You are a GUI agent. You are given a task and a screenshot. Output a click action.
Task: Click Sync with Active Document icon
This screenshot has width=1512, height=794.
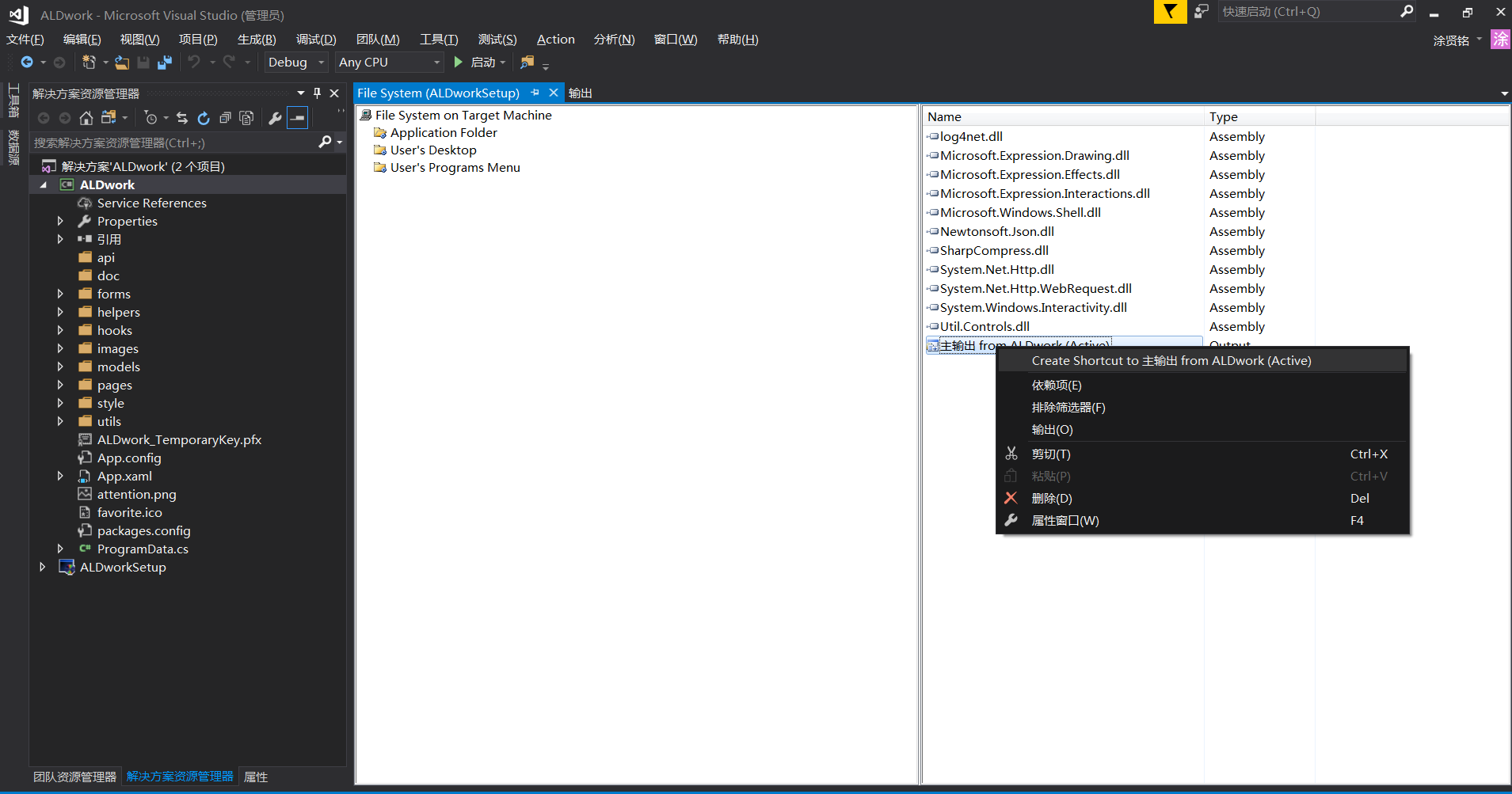click(x=182, y=118)
